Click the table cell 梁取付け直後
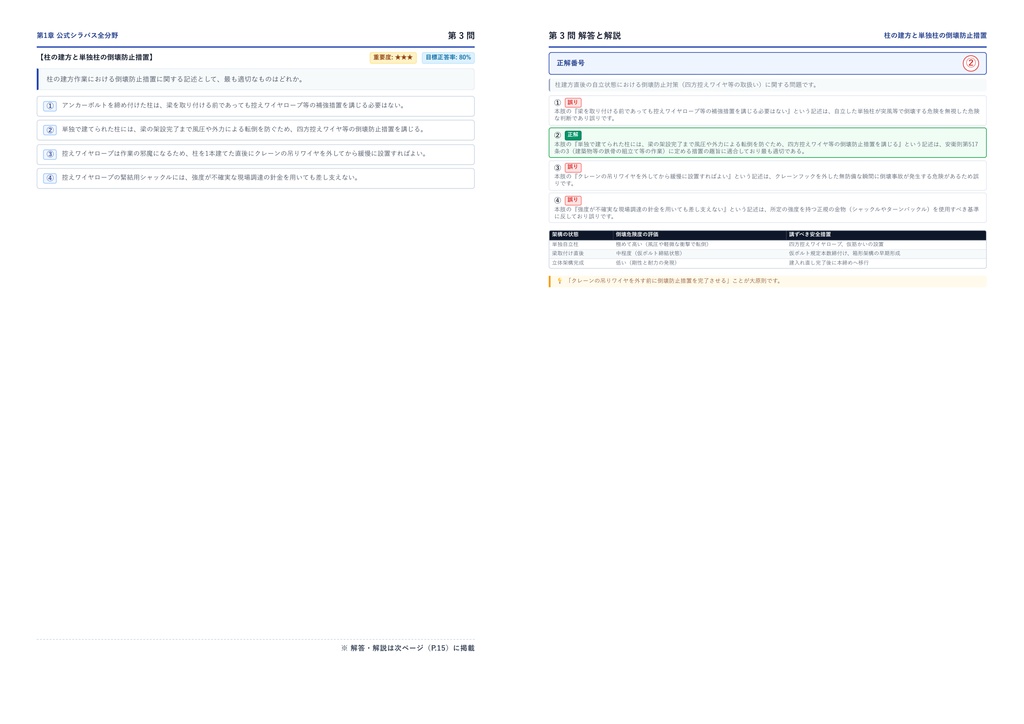 click(568, 253)
